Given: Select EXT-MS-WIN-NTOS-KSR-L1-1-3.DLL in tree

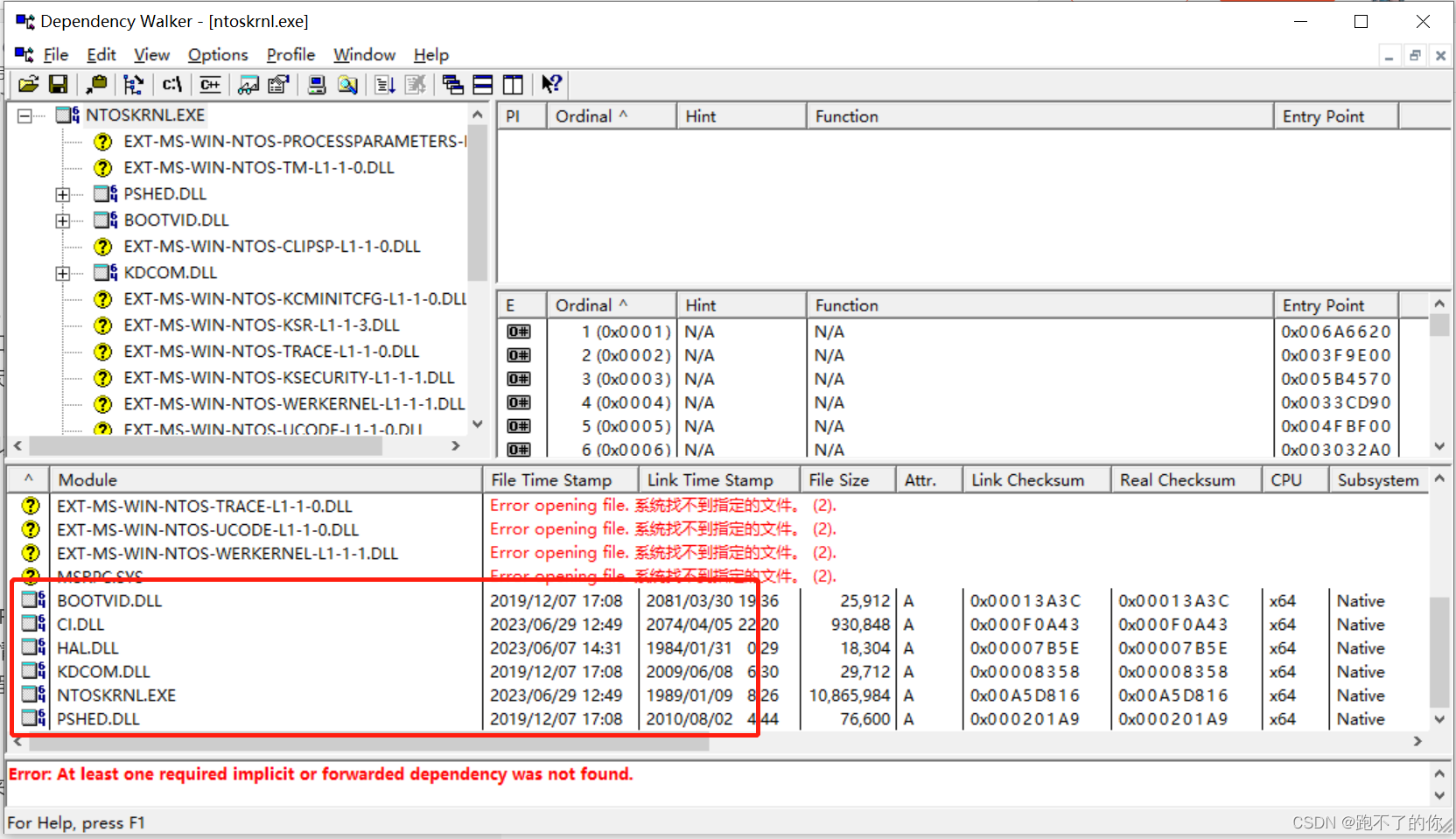Looking at the screenshot, I should [x=262, y=325].
